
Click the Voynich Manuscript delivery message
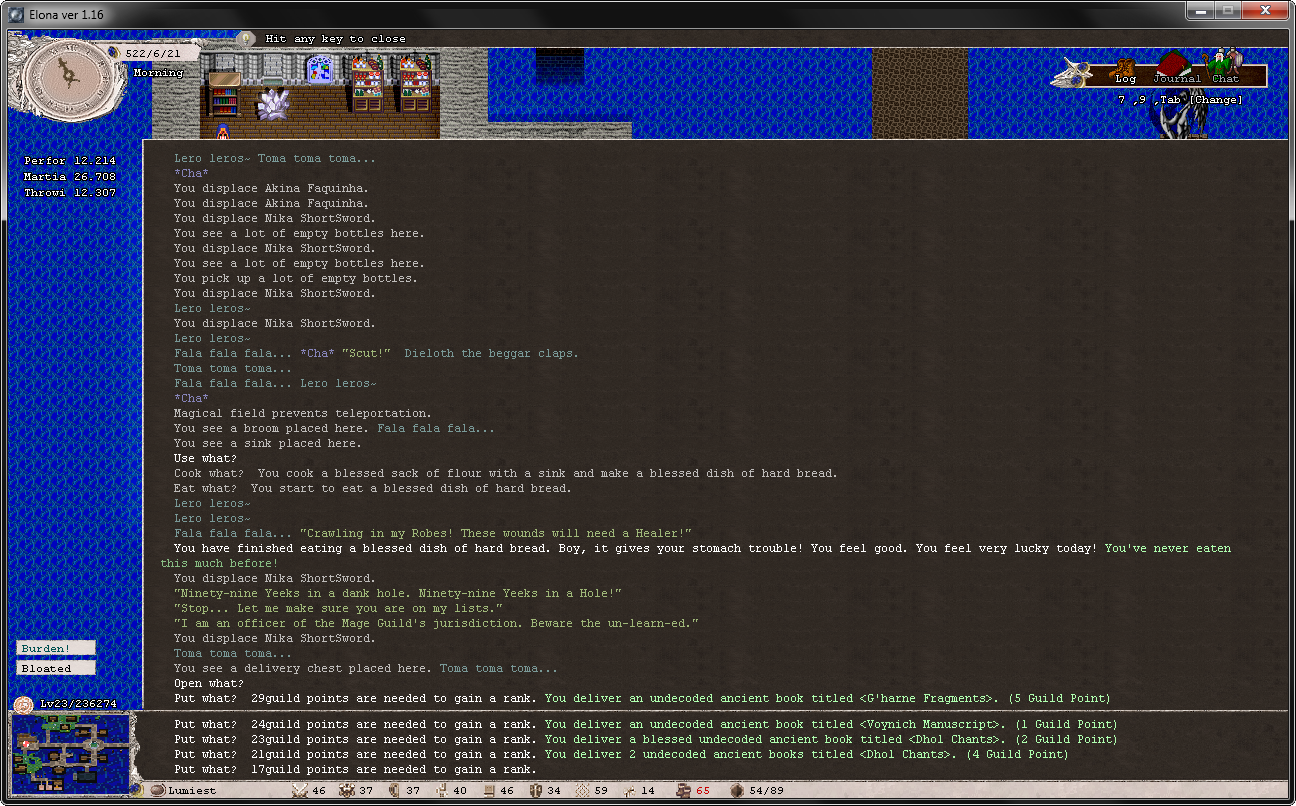click(x=831, y=724)
